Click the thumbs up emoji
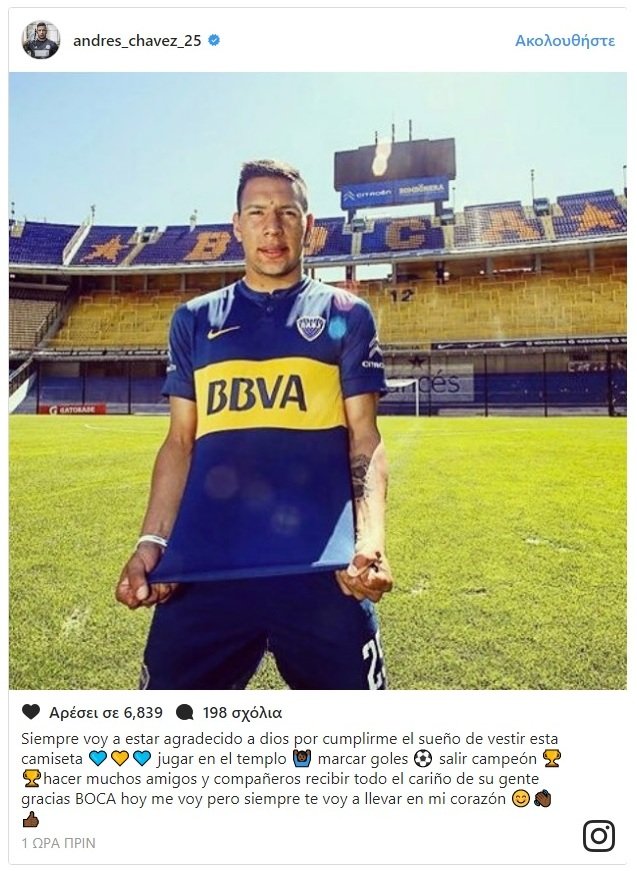 pos(31,819)
